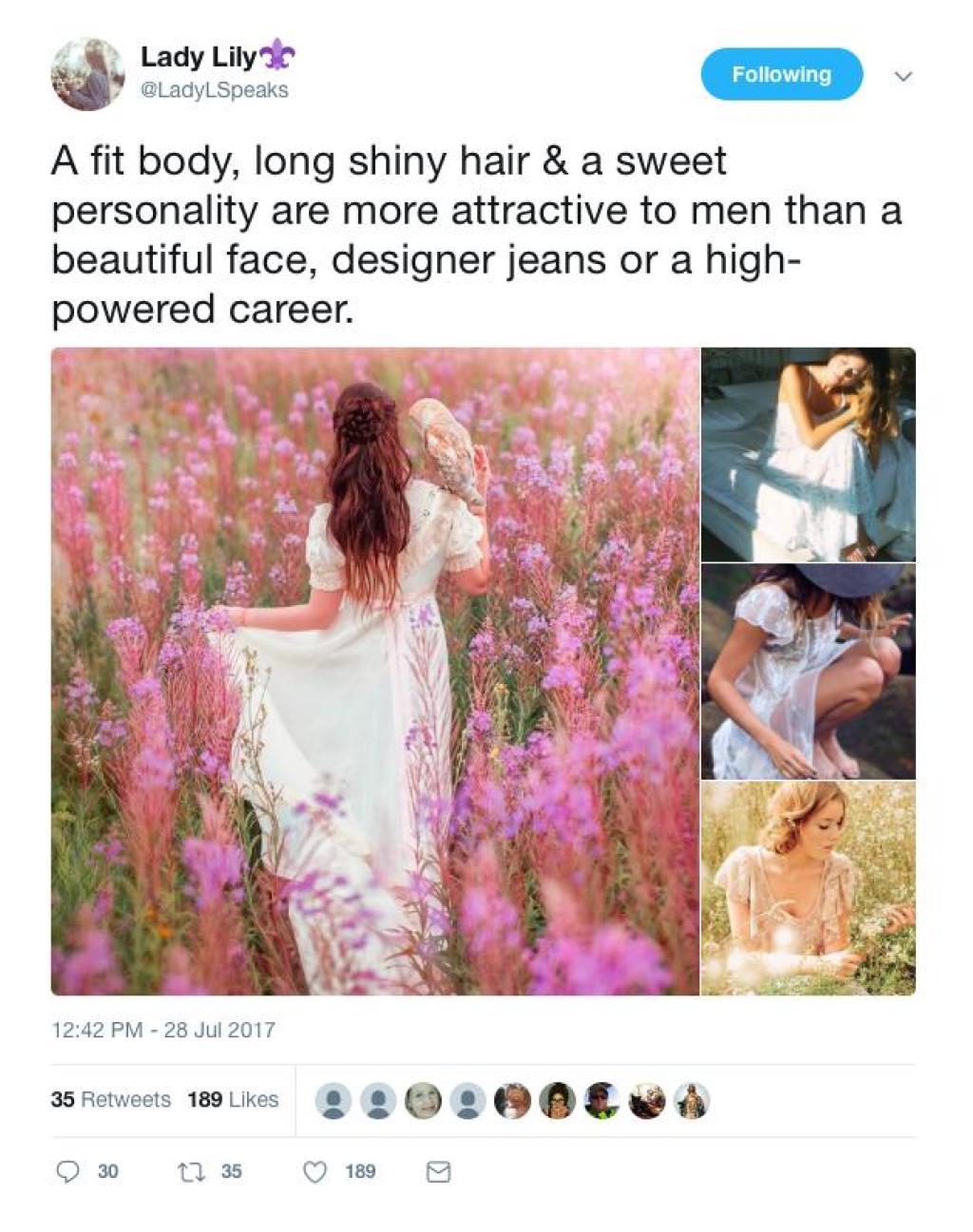Open Lady Lily's profile avatar
Screen dimensions: 973x1232
click(86, 74)
